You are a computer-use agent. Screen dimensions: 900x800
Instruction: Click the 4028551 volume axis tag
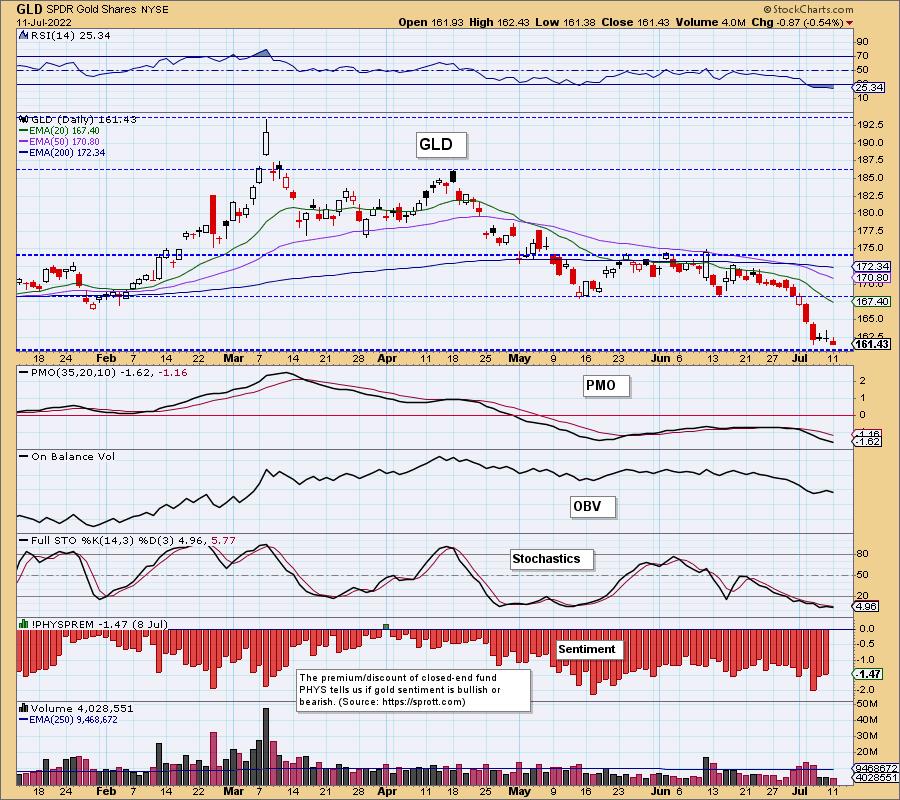[x=875, y=778]
